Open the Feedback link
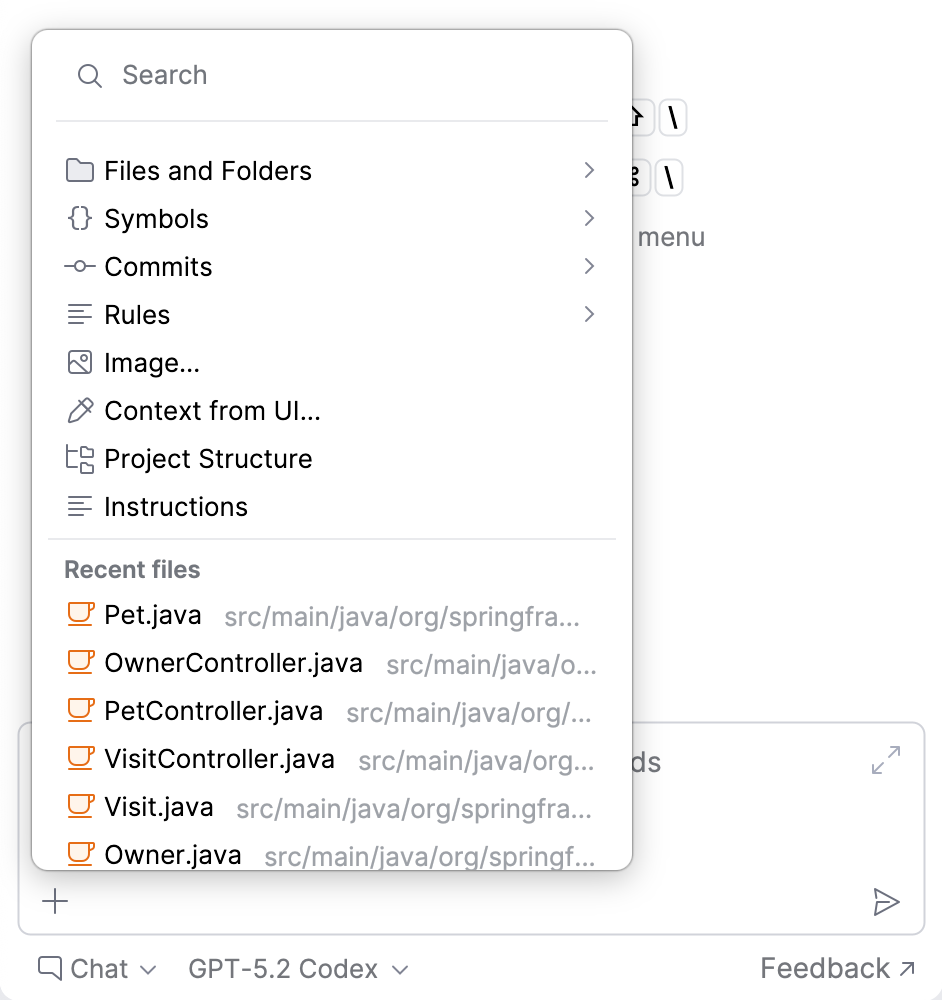Viewport: 942px width, 1000px height. [838, 968]
